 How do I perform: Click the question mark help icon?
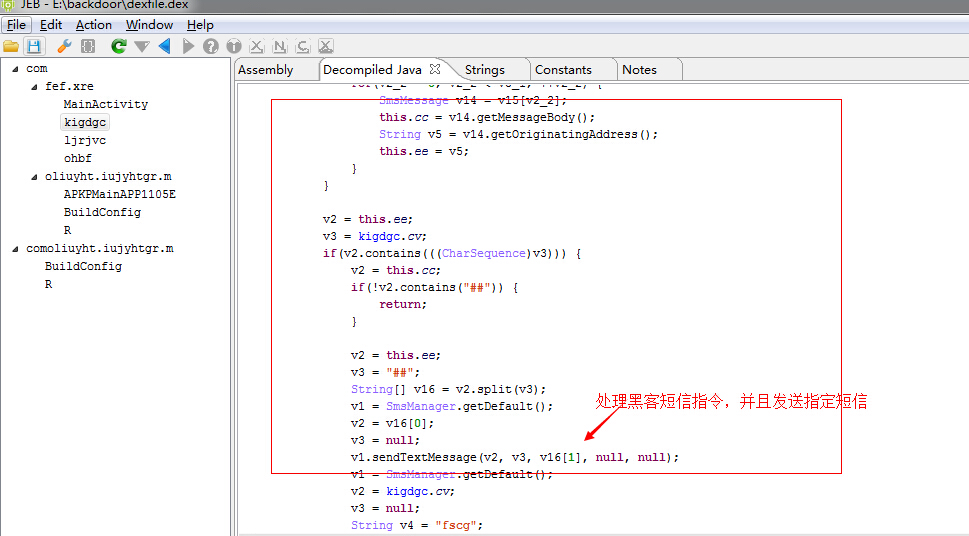point(211,46)
